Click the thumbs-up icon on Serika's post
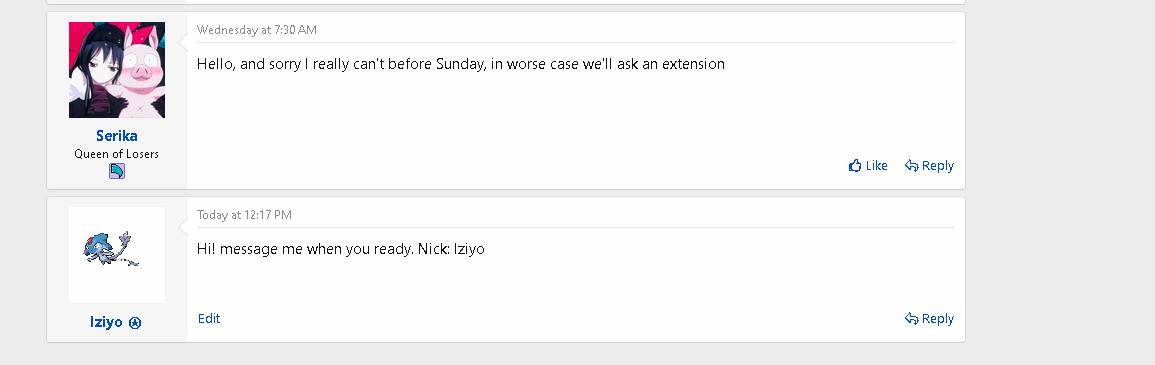 pos(855,166)
